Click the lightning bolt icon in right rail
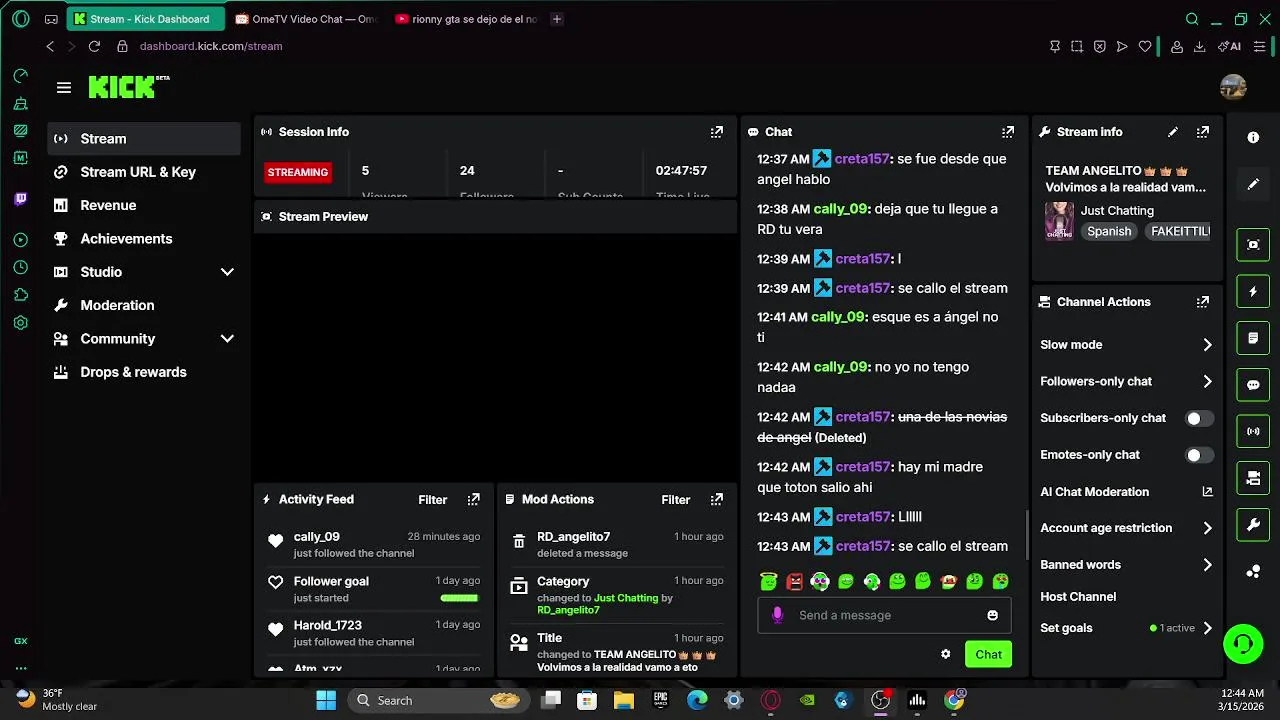The image size is (1280, 720). [x=1253, y=291]
